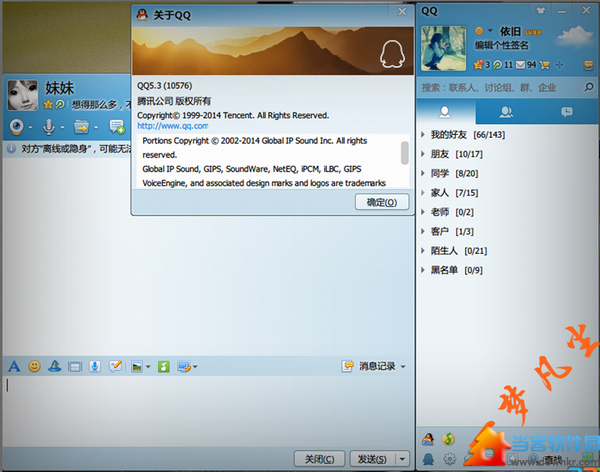Image resolution: width=600 pixels, height=472 pixels.
Task: Start a video call with the webcam icon
Action: (x=17, y=127)
